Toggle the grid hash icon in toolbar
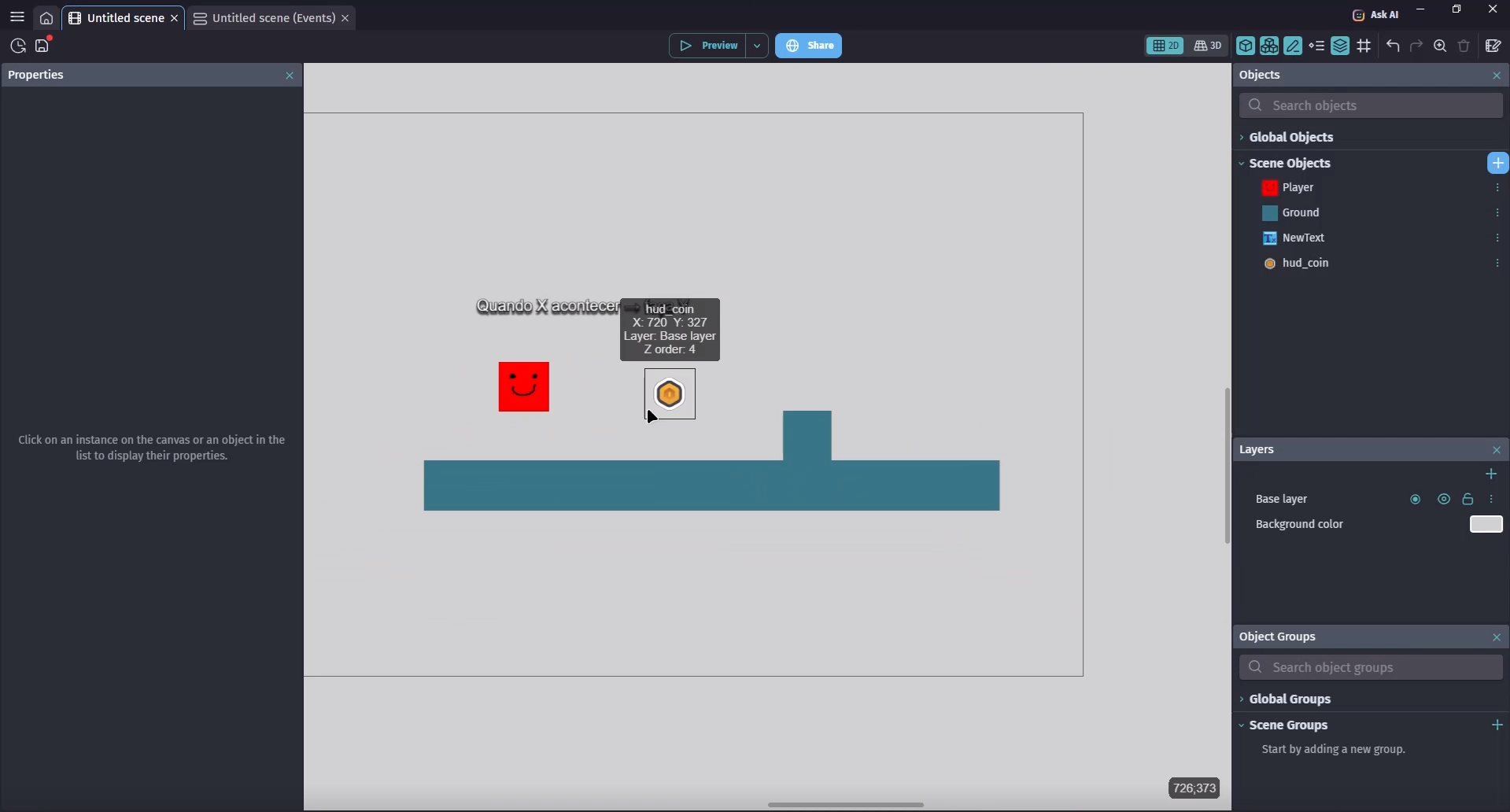This screenshot has width=1510, height=812. point(1364,46)
